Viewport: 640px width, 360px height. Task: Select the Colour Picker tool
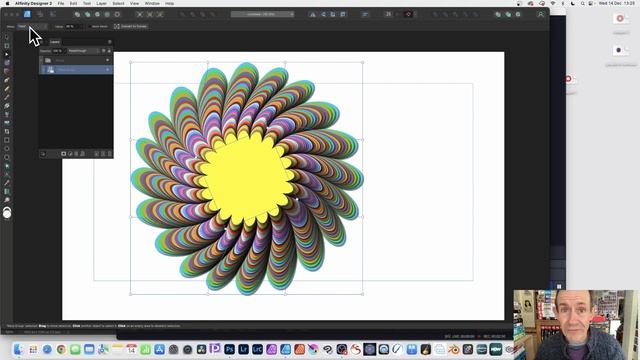(7, 183)
